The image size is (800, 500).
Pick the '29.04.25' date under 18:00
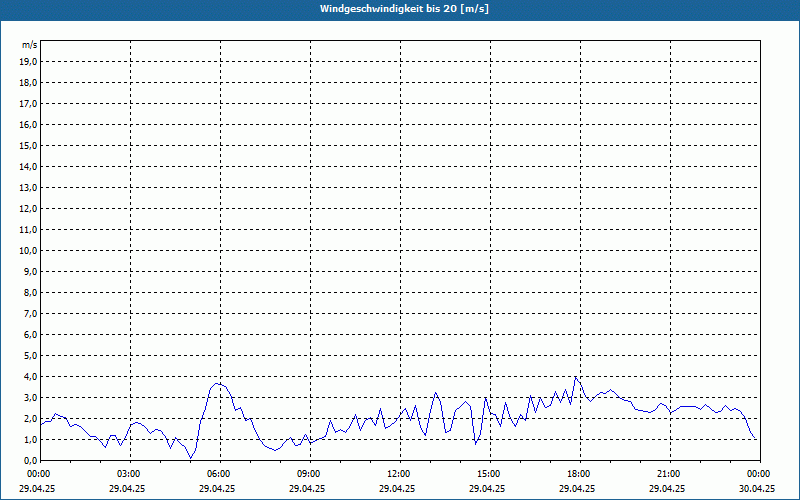(x=577, y=488)
